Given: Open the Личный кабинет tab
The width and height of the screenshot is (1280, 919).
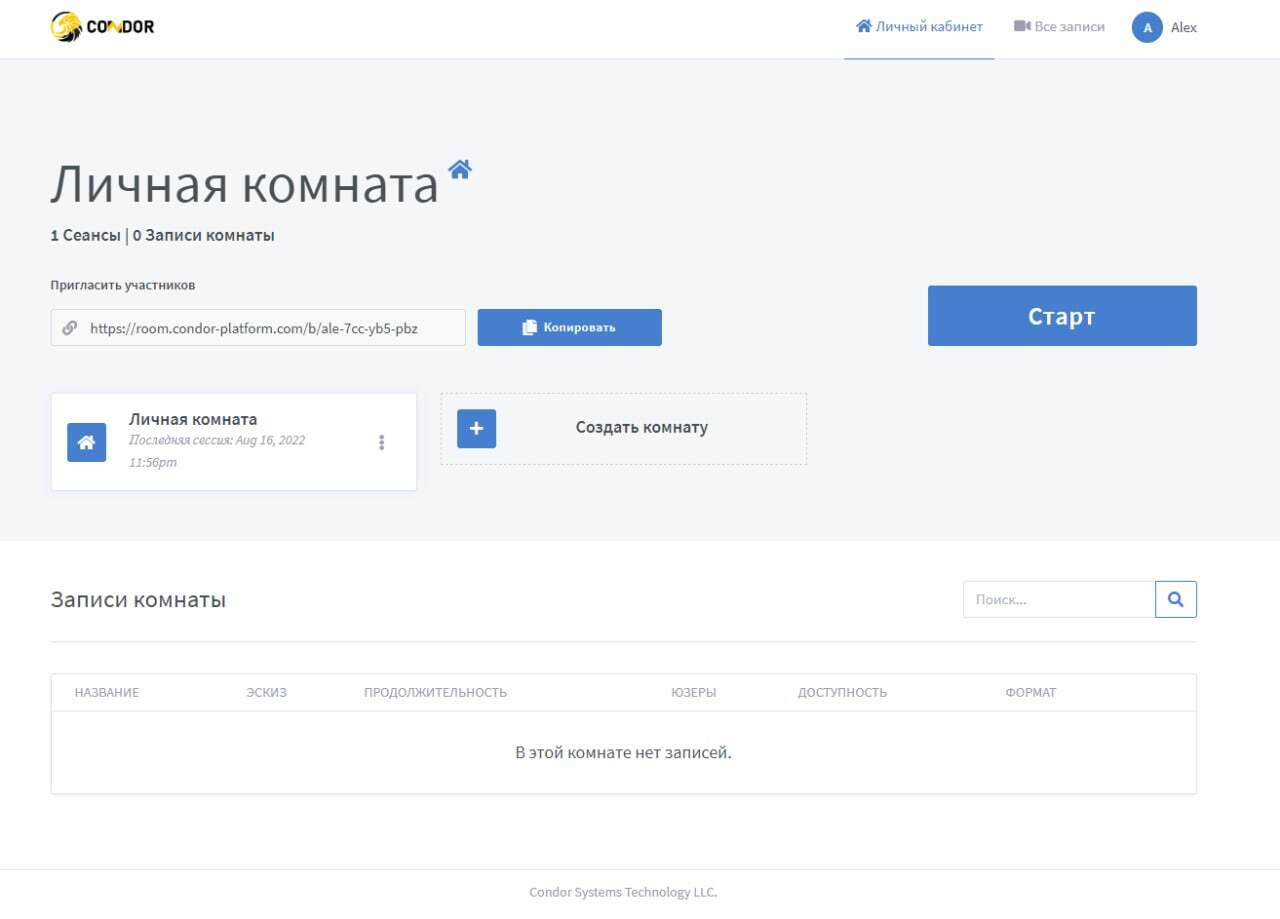Looking at the screenshot, I should click(x=919, y=27).
